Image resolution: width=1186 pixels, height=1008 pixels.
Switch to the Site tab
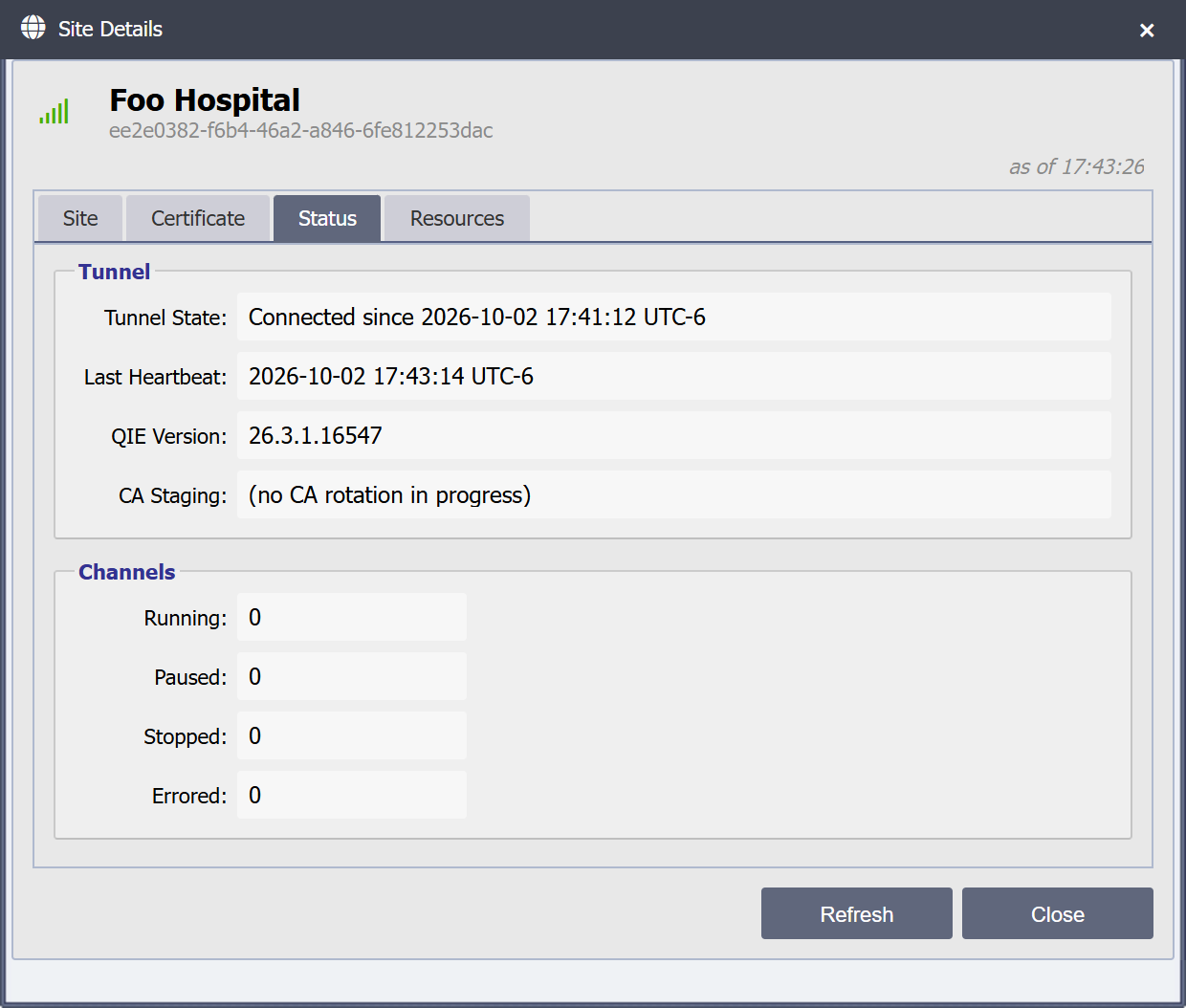click(x=80, y=218)
